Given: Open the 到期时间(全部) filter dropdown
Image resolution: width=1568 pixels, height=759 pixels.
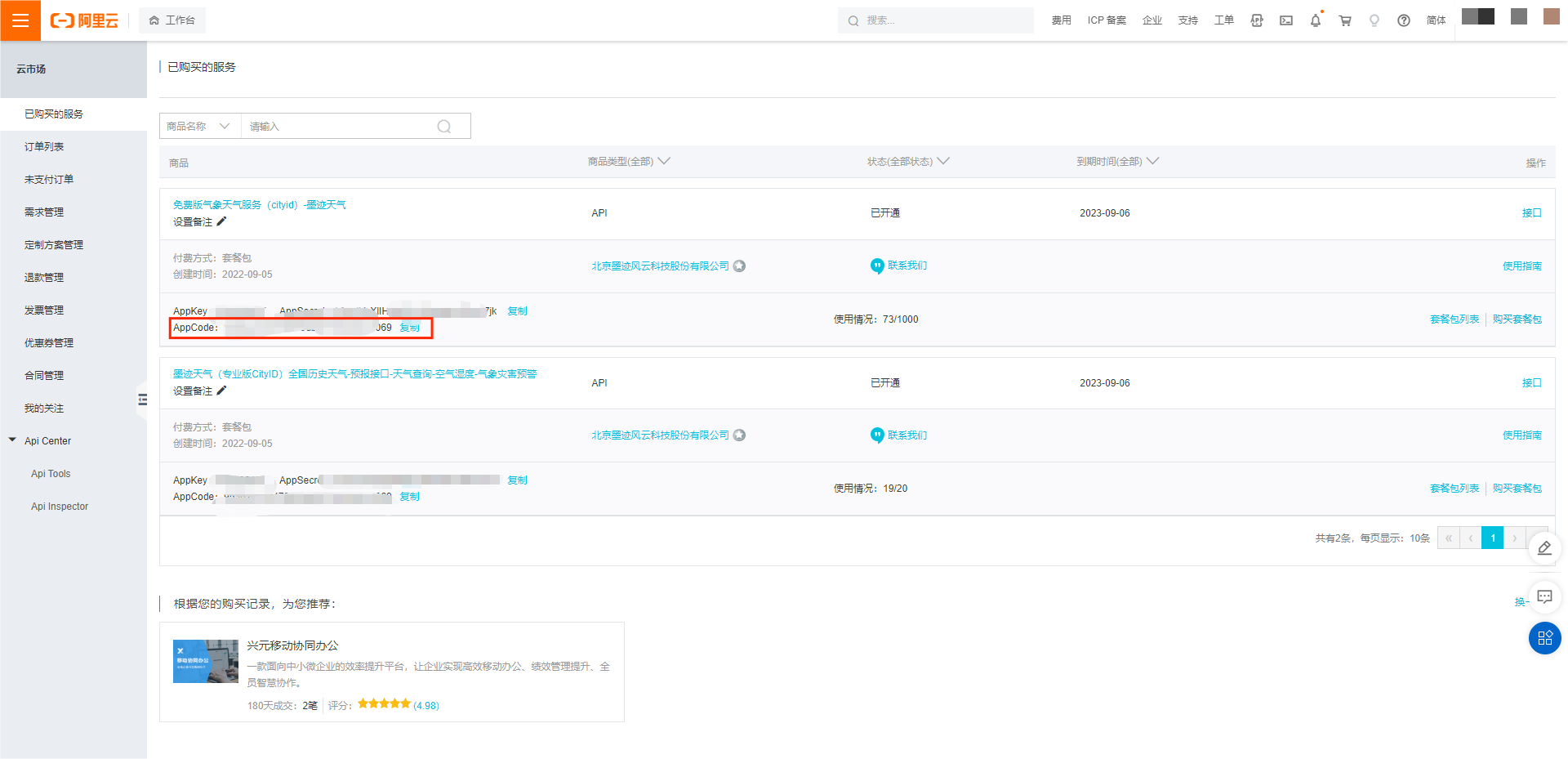Looking at the screenshot, I should (1117, 161).
